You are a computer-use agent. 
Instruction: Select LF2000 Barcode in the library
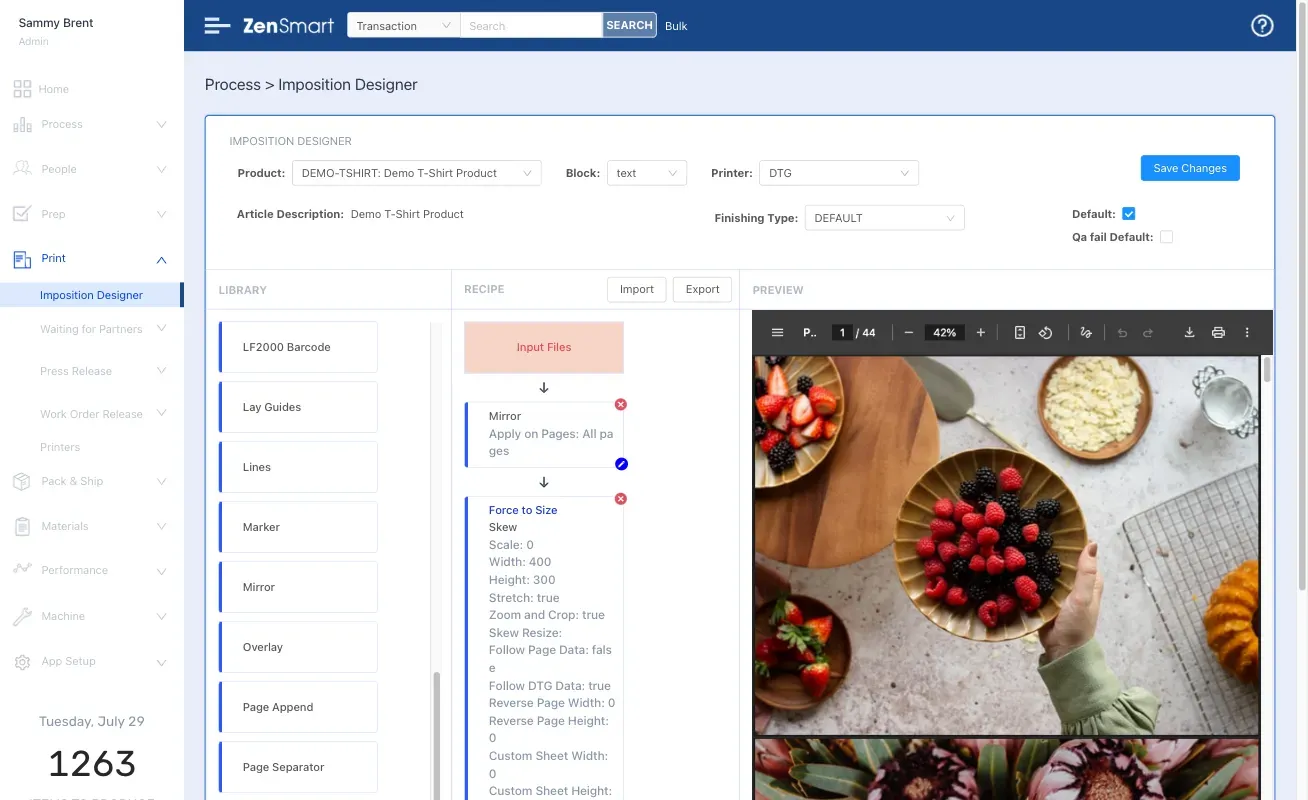[298, 347]
